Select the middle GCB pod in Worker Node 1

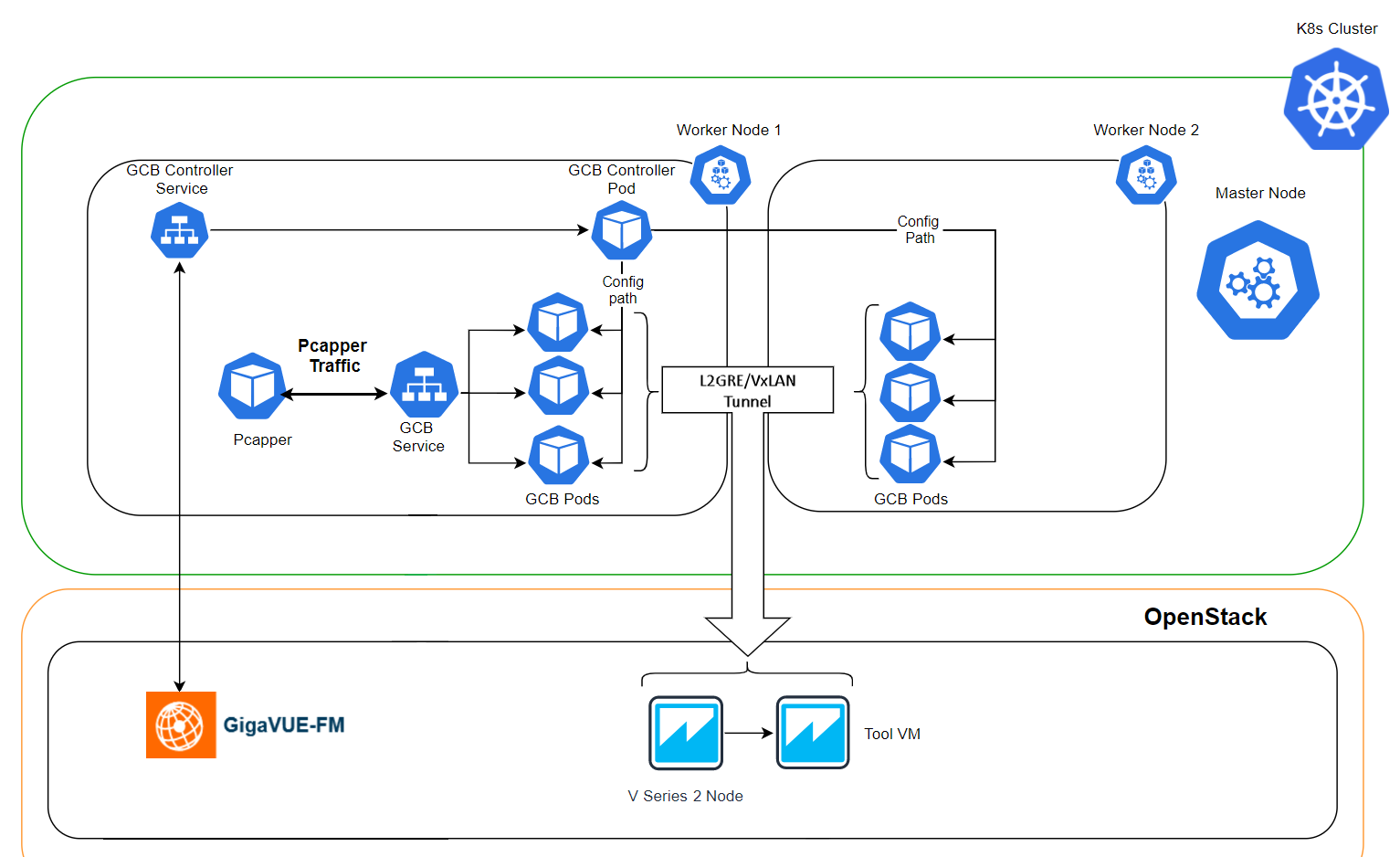[x=558, y=386]
